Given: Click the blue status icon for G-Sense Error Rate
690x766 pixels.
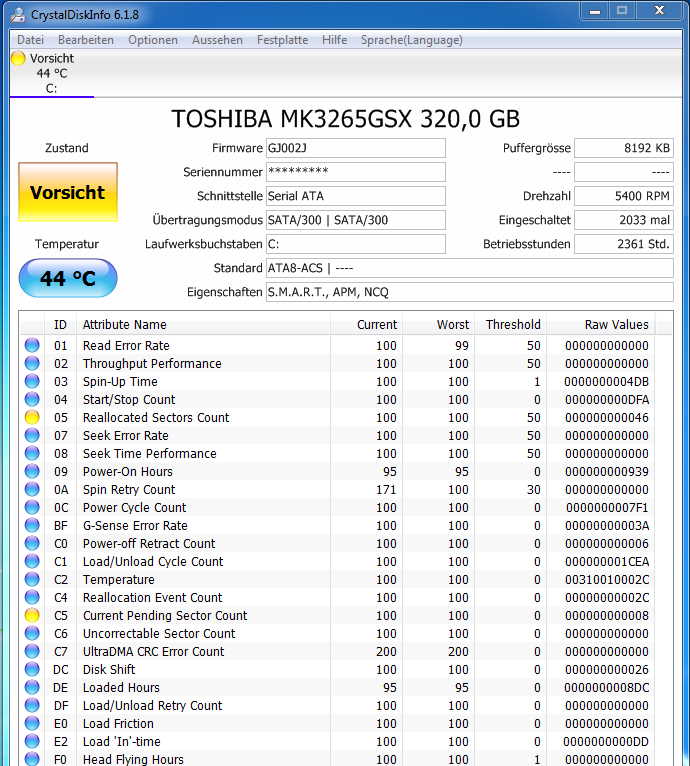Looking at the screenshot, I should [32, 525].
